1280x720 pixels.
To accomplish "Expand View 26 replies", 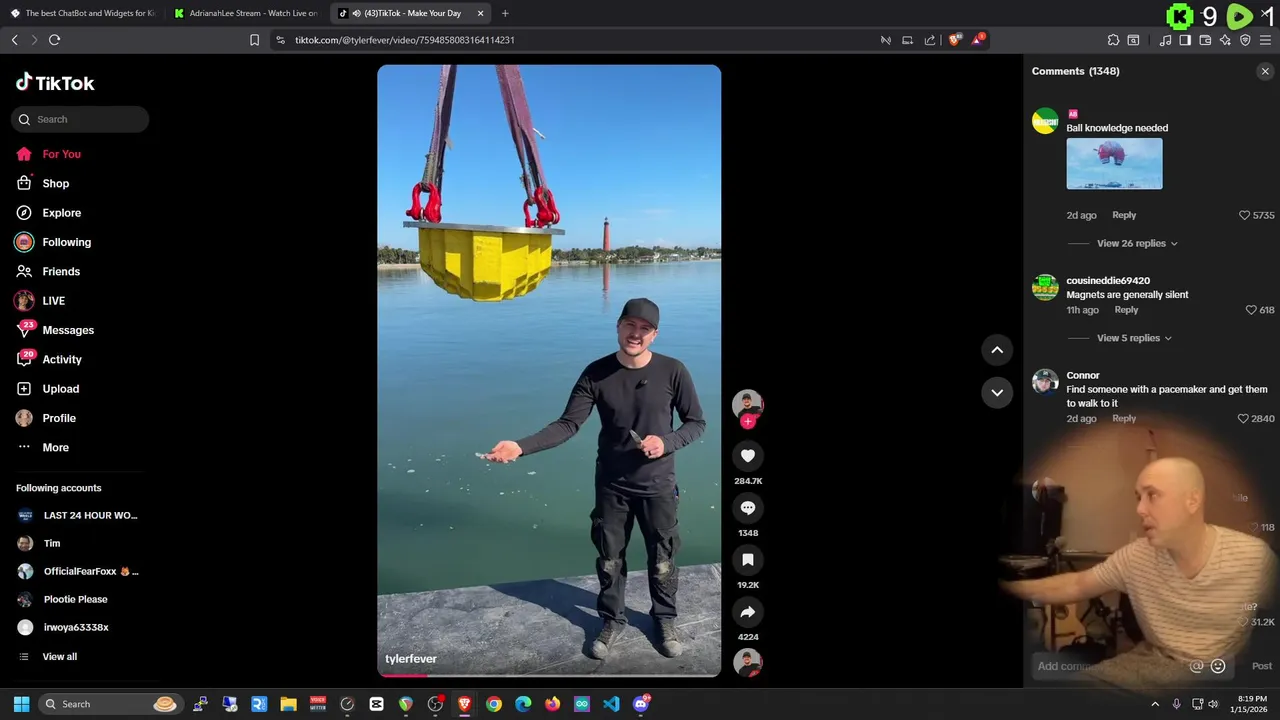I will (x=1137, y=243).
